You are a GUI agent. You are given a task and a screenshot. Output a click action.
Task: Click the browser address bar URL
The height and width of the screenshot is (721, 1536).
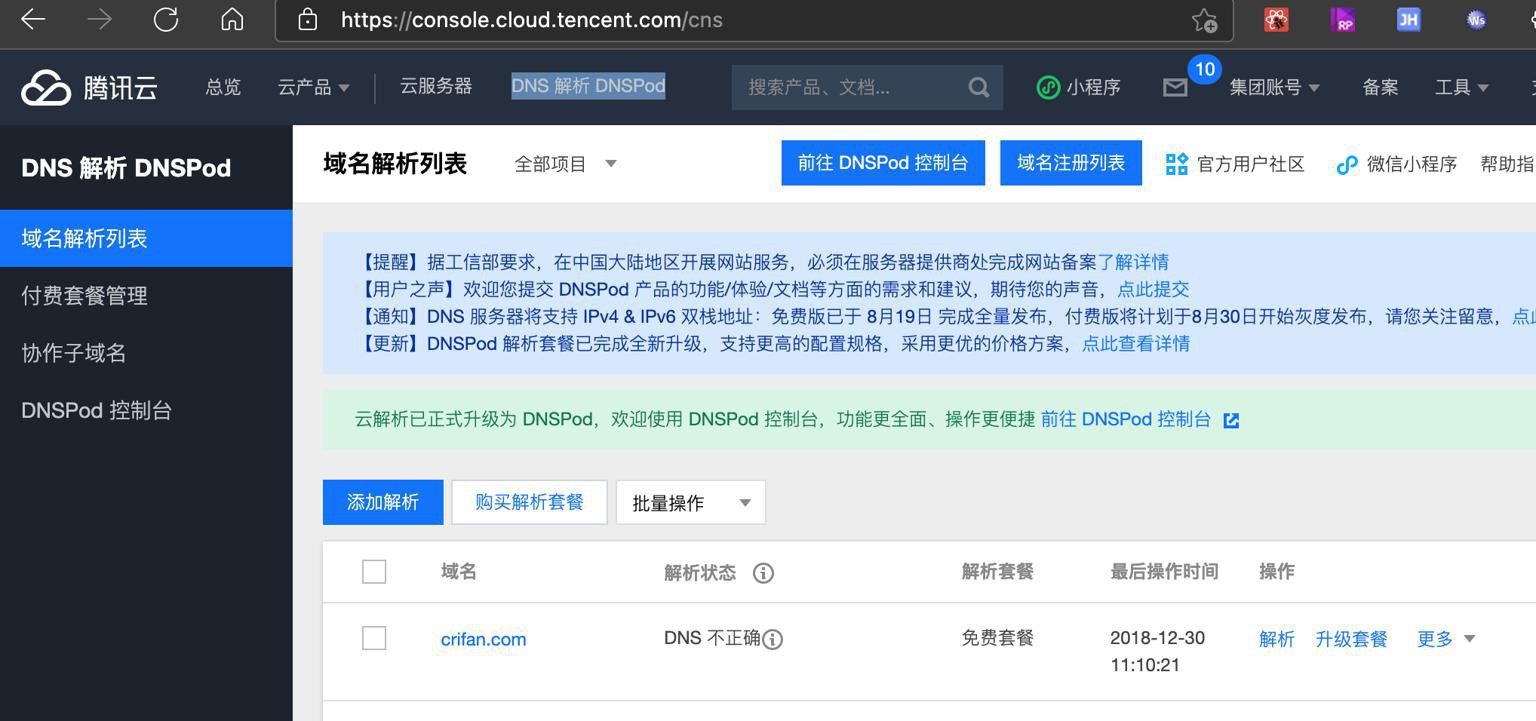tap(531, 20)
